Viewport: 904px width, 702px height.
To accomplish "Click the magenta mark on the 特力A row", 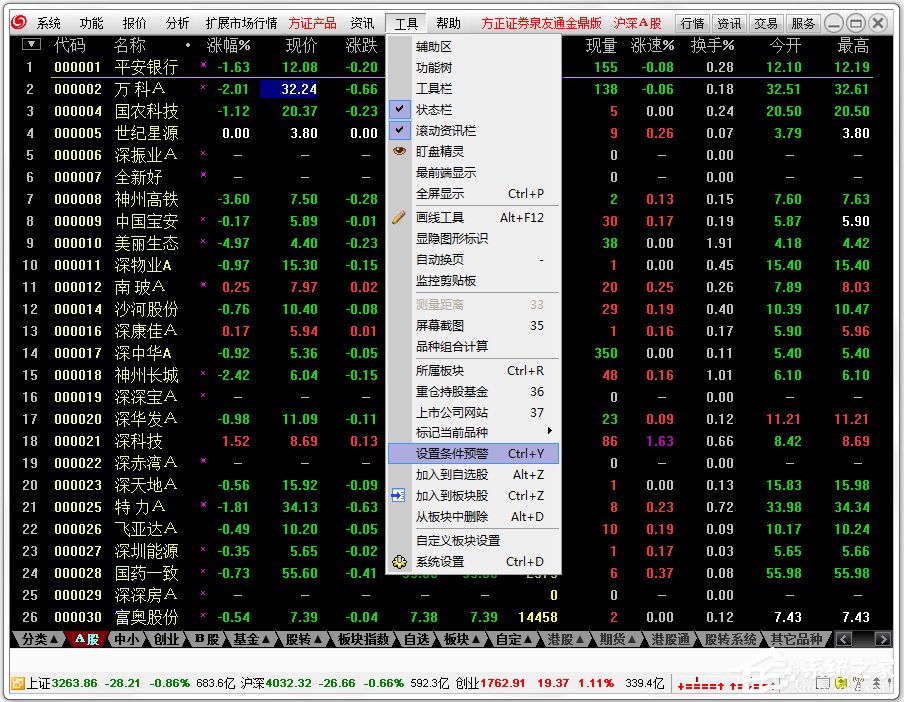I will [x=203, y=505].
